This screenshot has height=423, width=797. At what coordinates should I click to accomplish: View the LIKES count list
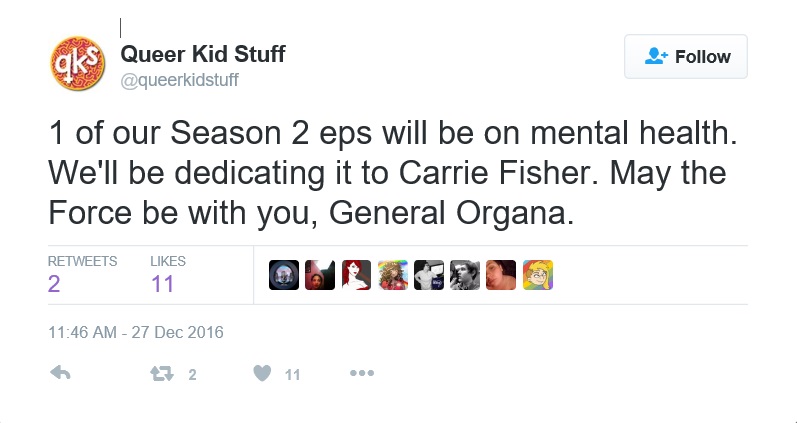pos(168,275)
